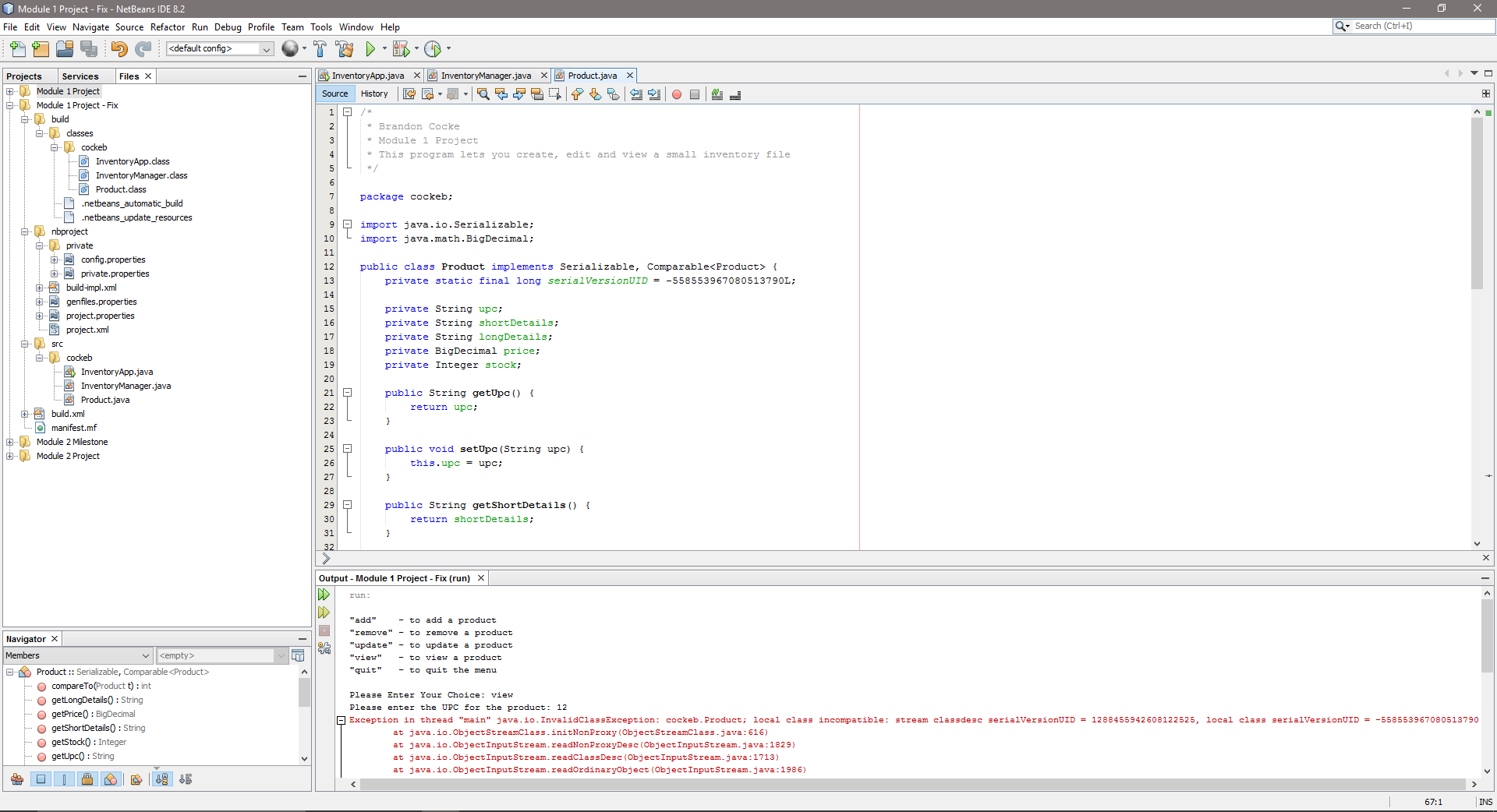Start macro recording with red circle
This screenshot has height=812, width=1497.
[677, 94]
